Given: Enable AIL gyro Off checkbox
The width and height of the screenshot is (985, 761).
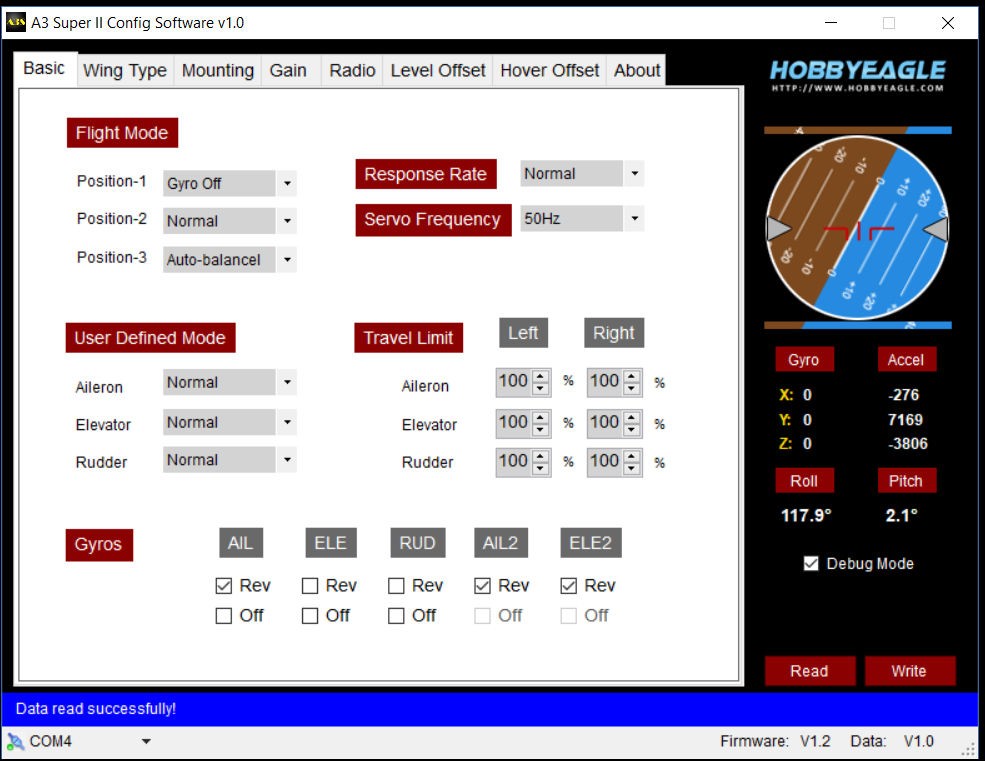Looking at the screenshot, I should tap(224, 616).
